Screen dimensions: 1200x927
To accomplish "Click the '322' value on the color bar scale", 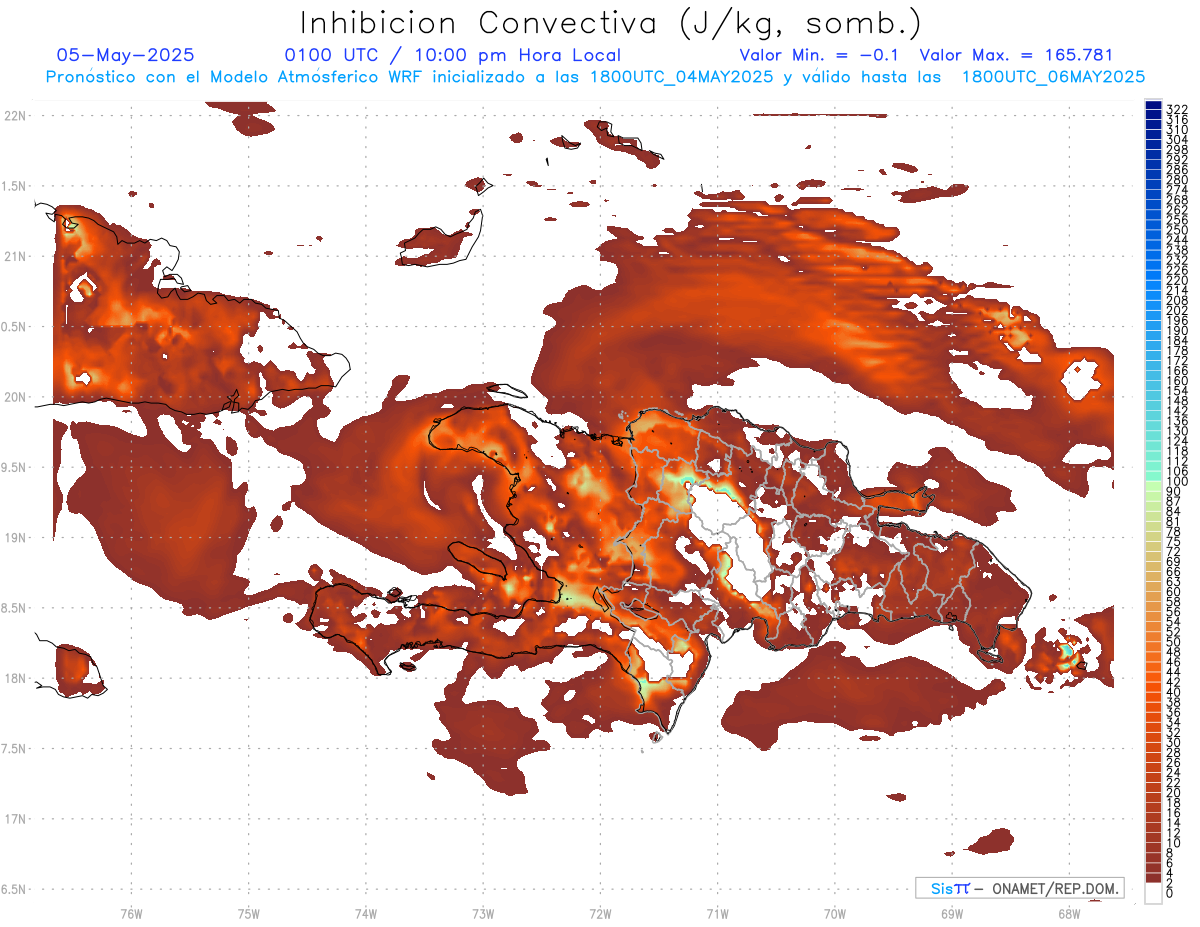I will [1177, 109].
